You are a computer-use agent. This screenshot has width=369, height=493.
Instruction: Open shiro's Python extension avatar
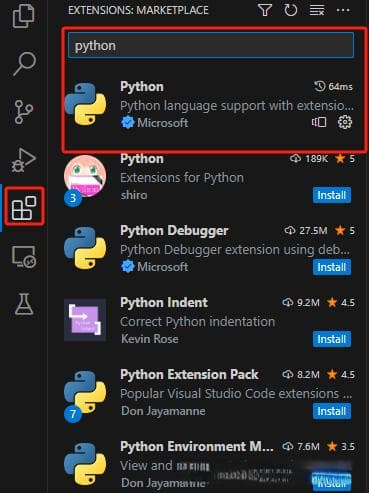85,176
